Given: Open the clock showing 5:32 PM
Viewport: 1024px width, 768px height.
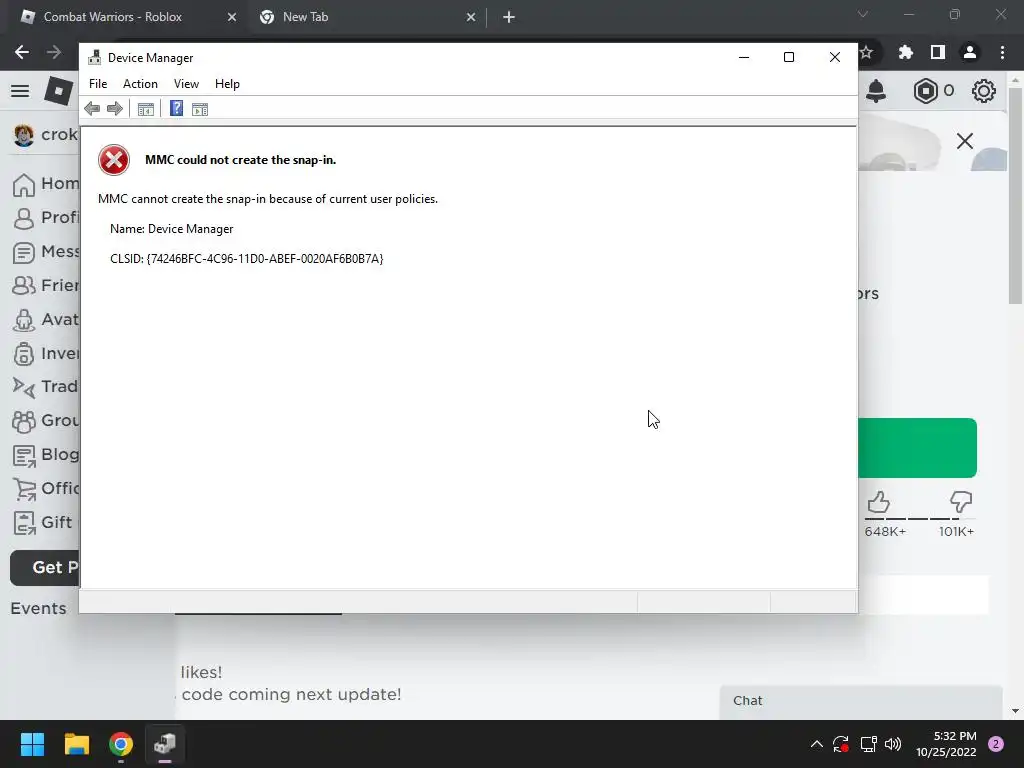Looking at the screenshot, I should [x=946, y=744].
